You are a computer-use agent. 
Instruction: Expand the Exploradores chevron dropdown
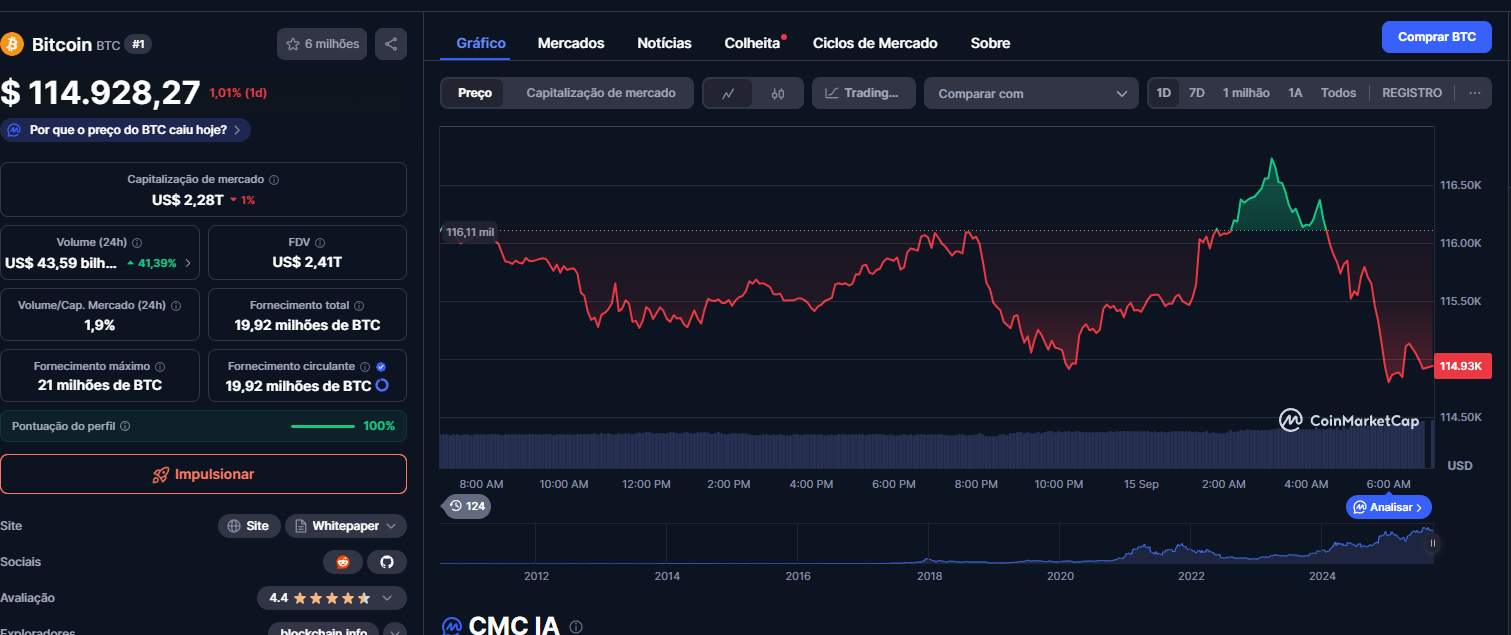[x=395, y=632]
